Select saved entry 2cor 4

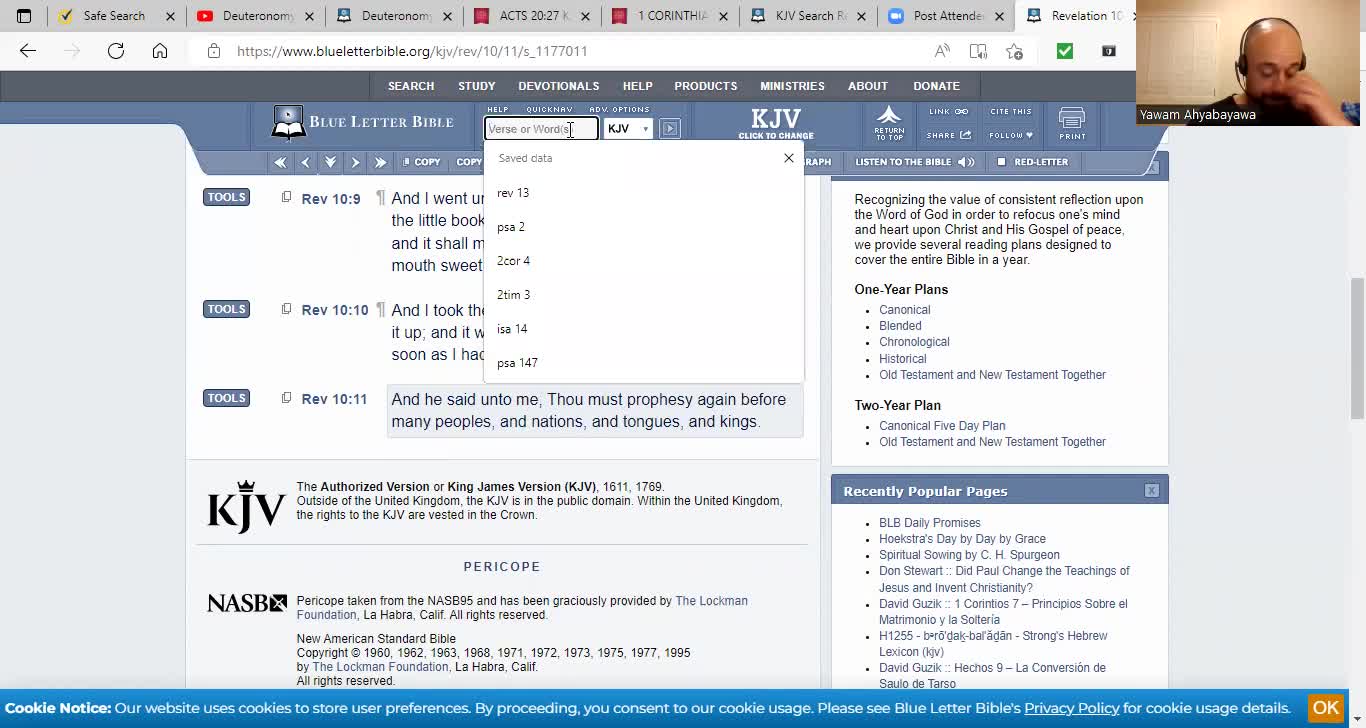click(643, 261)
